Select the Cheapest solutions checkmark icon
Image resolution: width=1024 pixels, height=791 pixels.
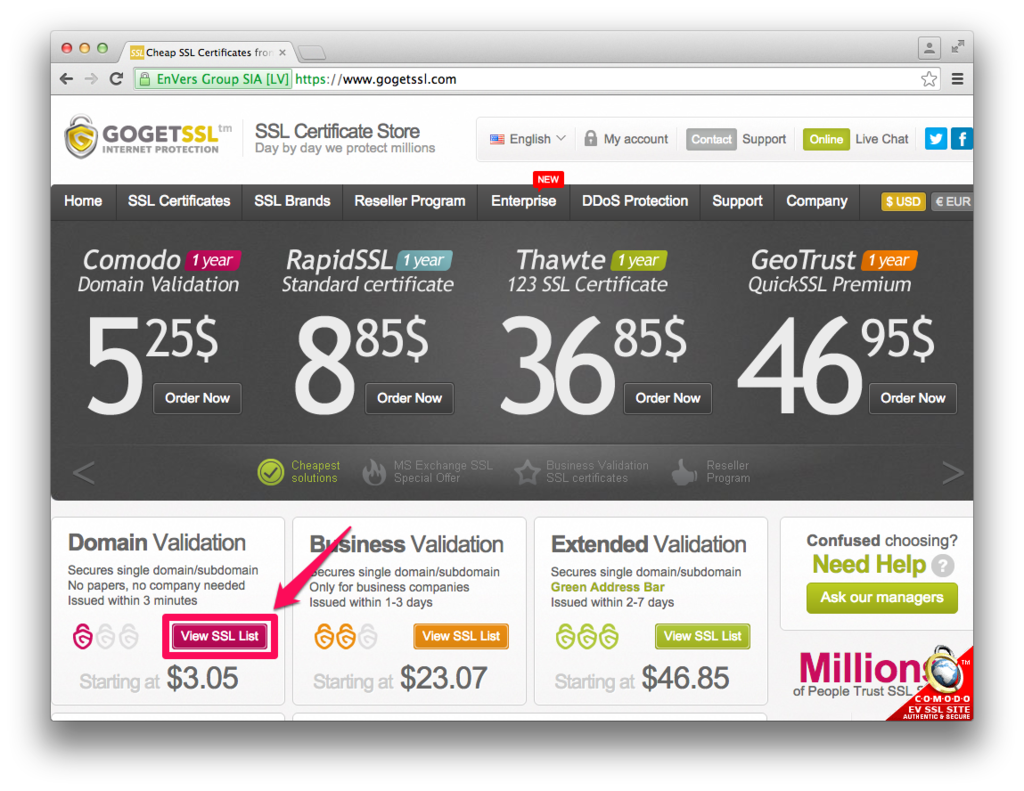[x=270, y=472]
